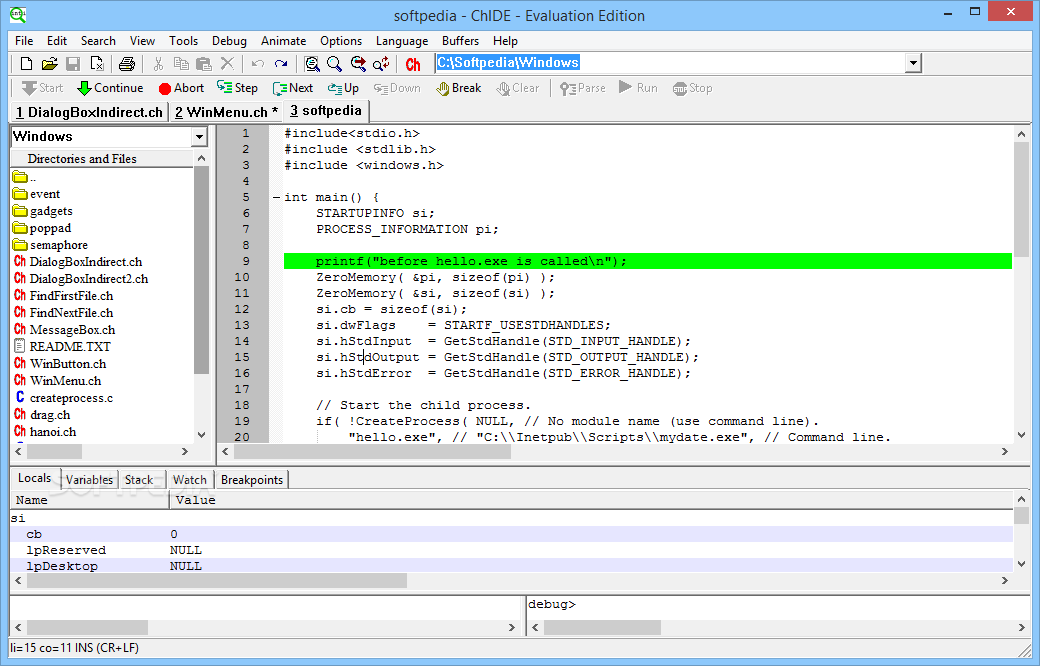Screen dimensions: 1040x666
Task: Click the Save floppy disk icon
Action: coord(73,64)
